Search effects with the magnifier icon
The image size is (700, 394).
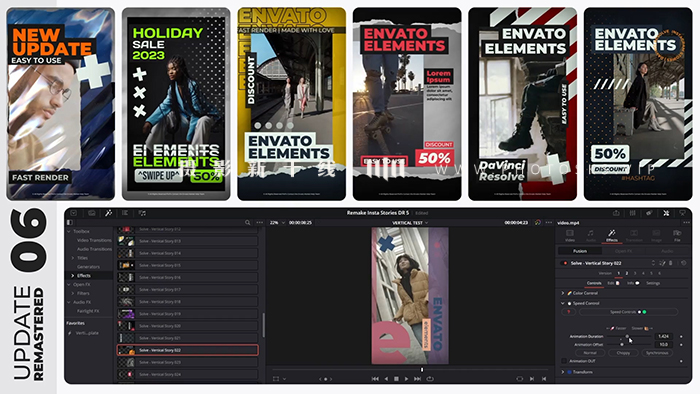(248, 222)
